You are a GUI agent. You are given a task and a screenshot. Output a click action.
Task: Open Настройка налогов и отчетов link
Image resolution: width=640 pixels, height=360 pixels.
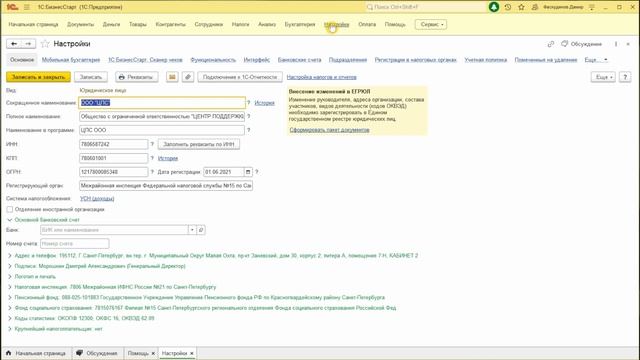pyautogui.click(x=322, y=77)
